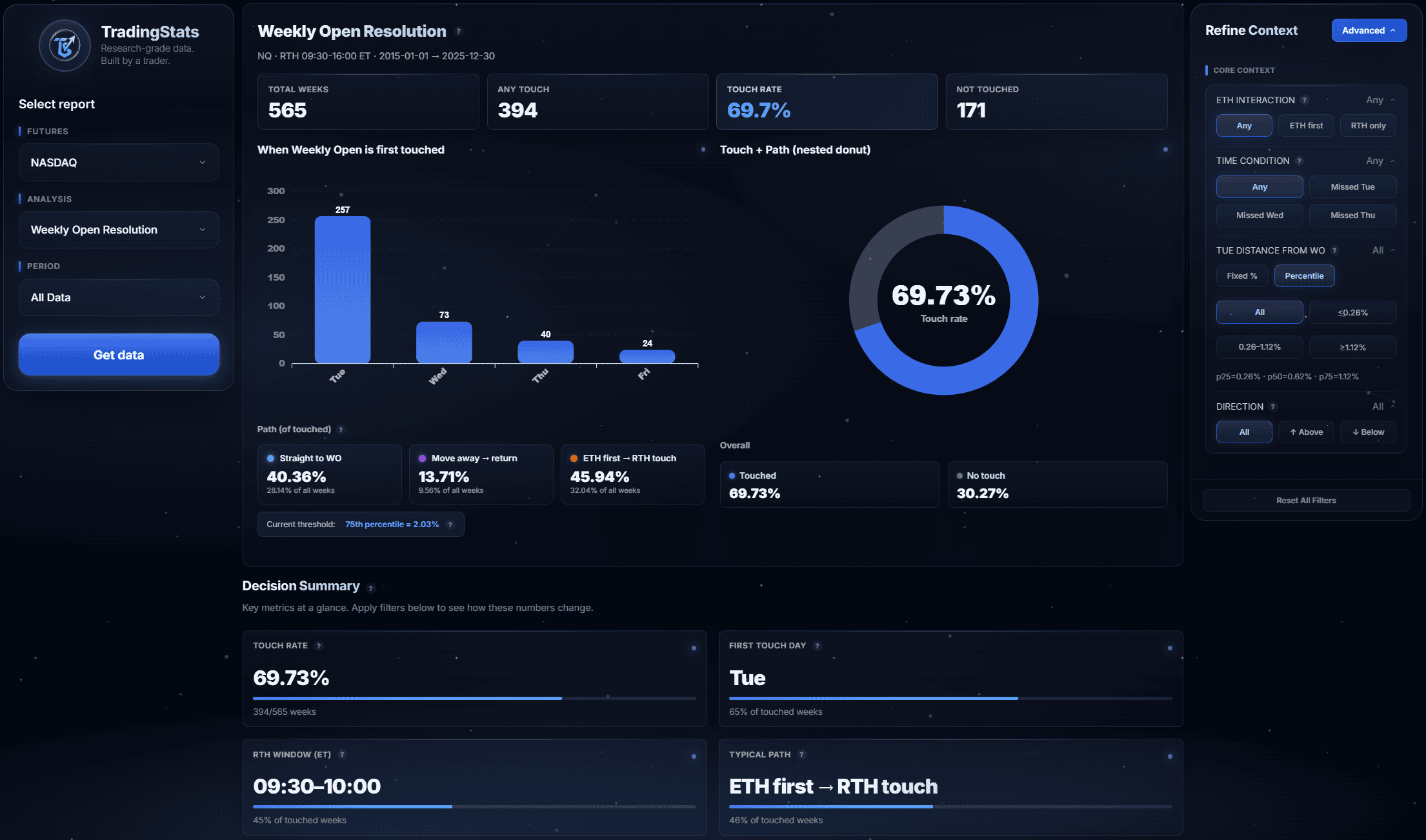Click the Tue bar in the chart
1426x840 pixels.
343,290
